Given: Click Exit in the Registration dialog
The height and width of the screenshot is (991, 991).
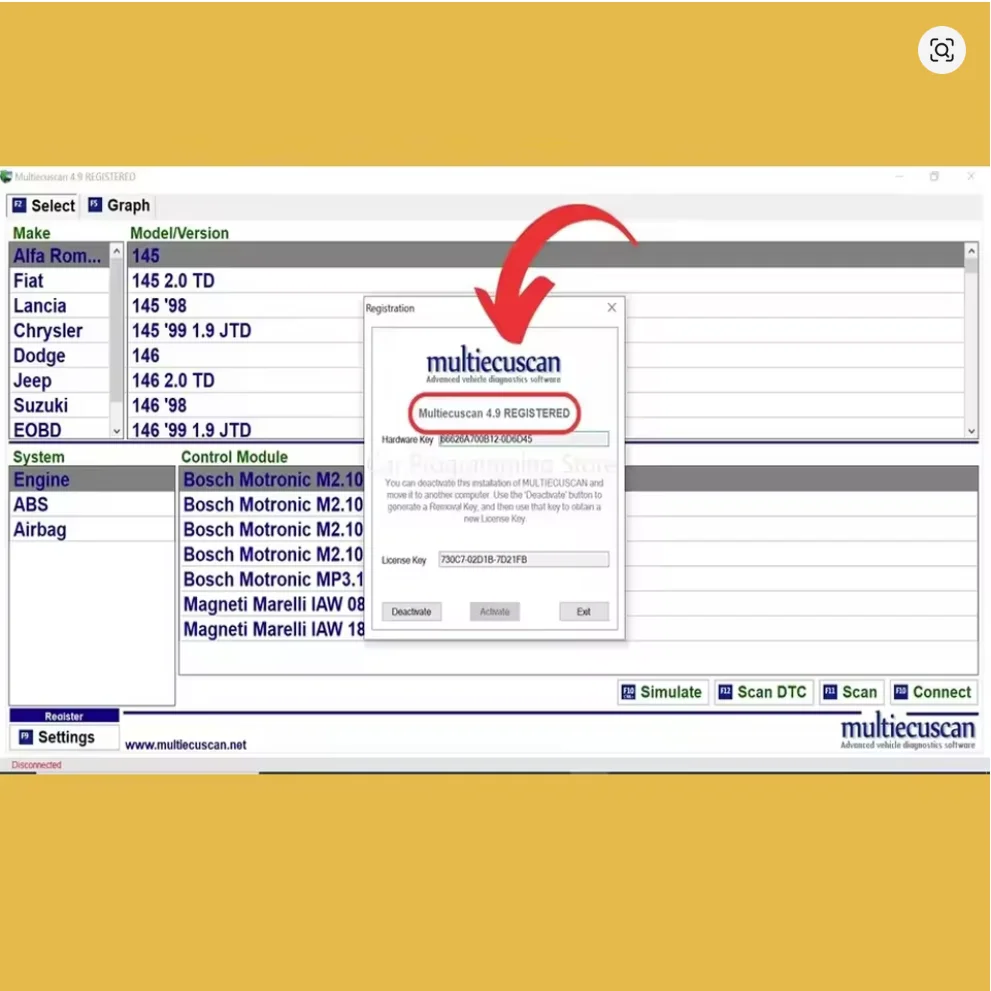Looking at the screenshot, I should (583, 611).
